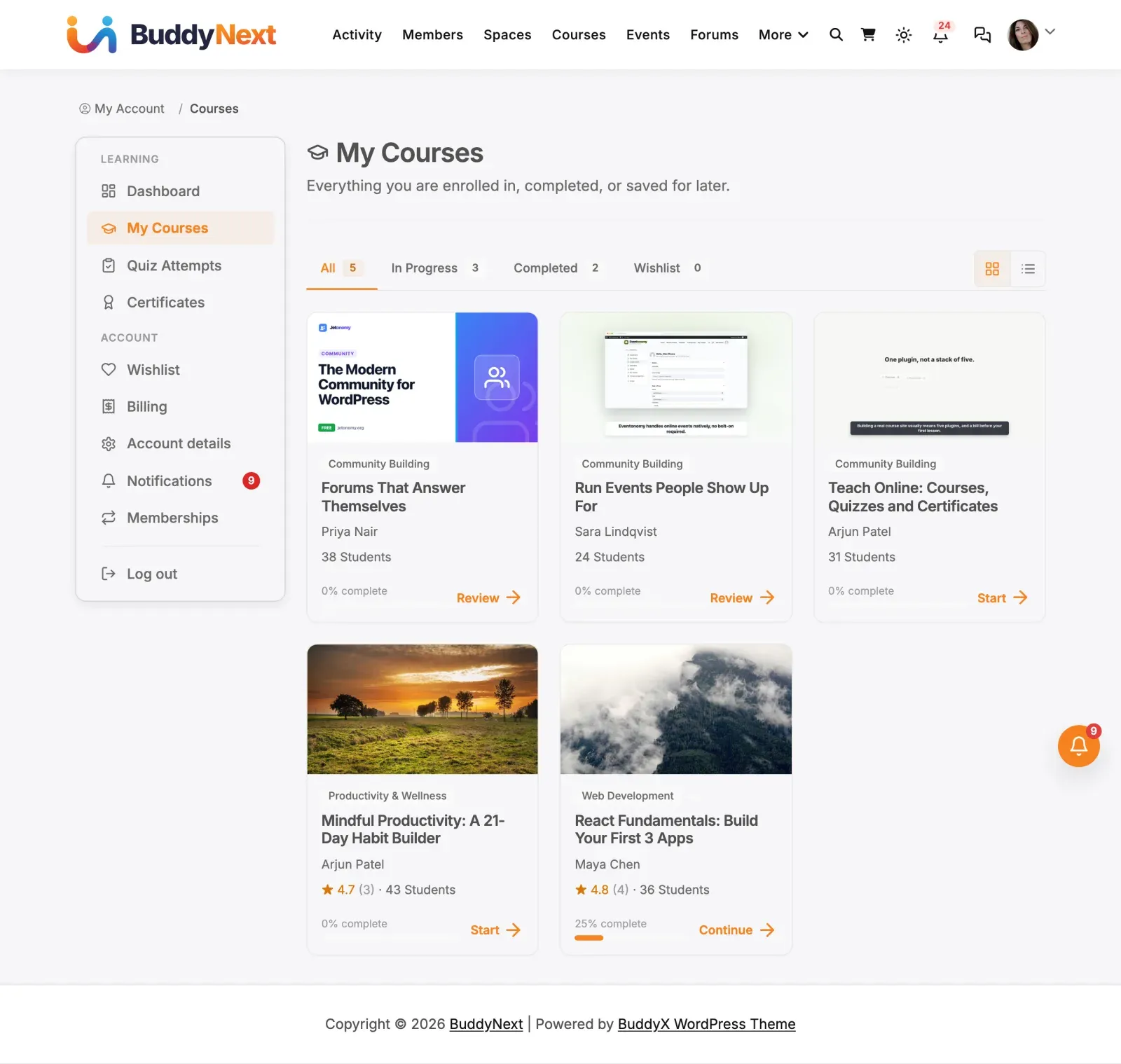Switch to list view layout

[x=1028, y=269]
